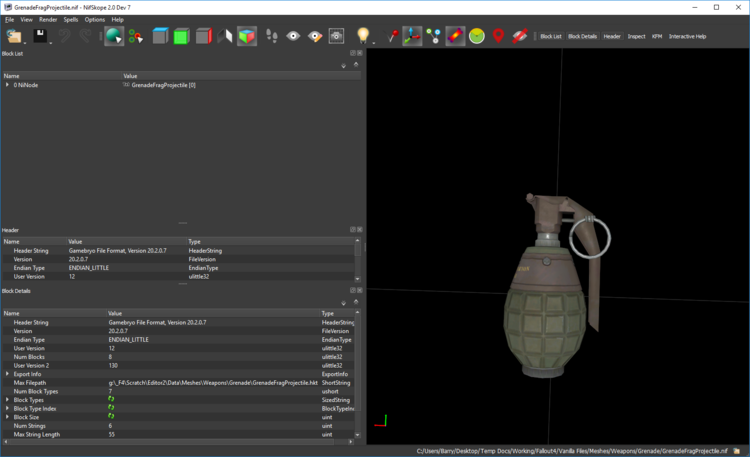Click the flip view icon
The height and width of the screenshot is (457, 750).
point(225,36)
